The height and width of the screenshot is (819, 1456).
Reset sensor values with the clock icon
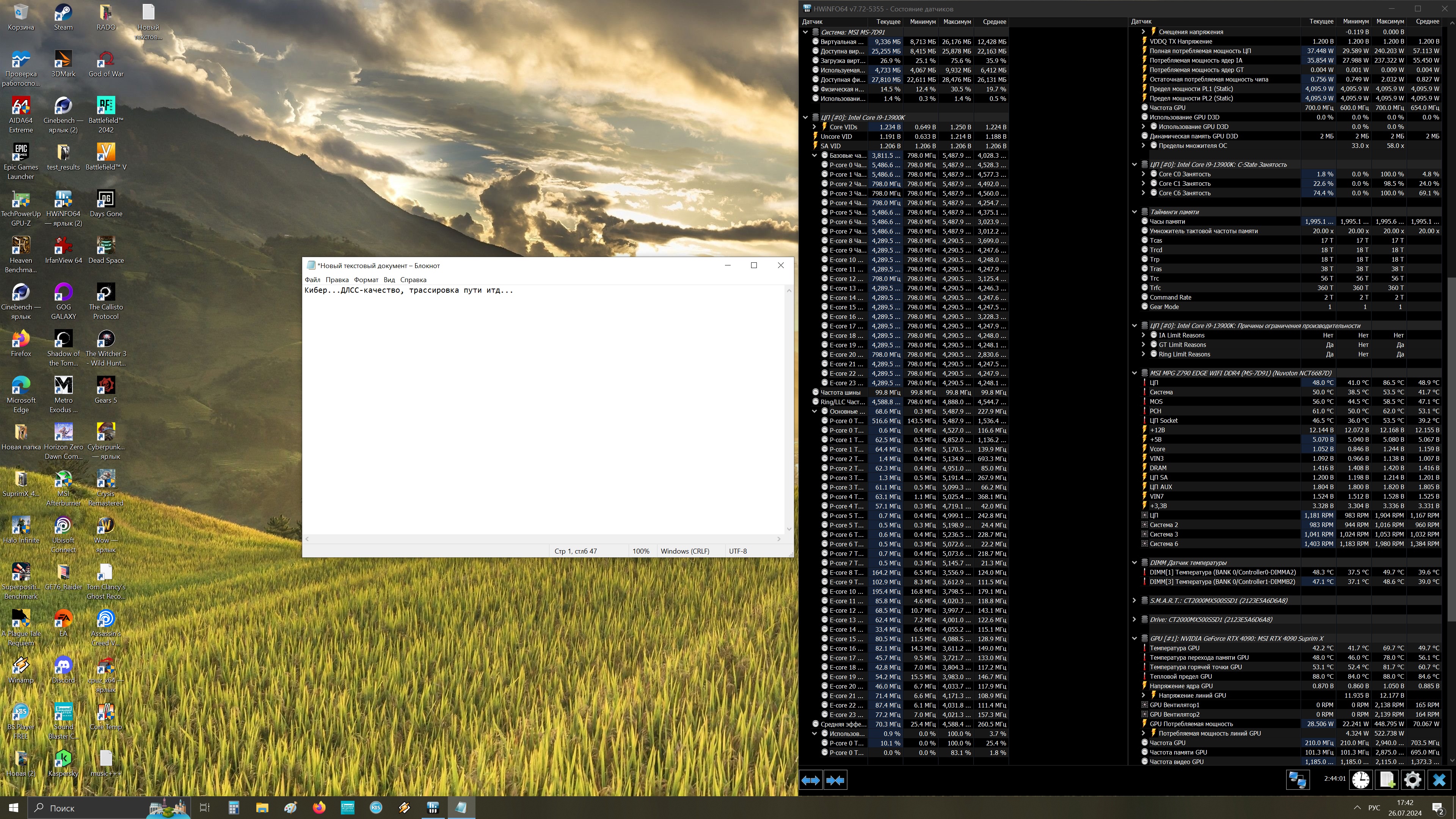tap(1360, 780)
